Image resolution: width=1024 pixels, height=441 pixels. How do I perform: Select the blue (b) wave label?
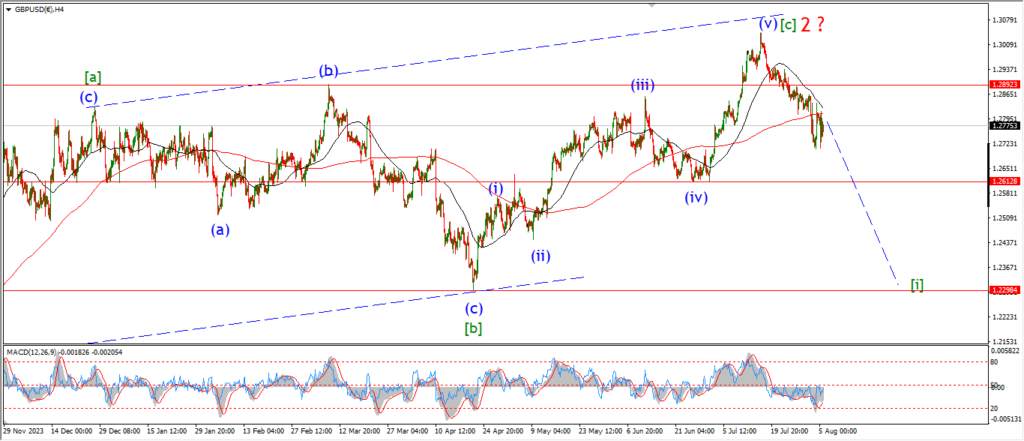[328, 71]
